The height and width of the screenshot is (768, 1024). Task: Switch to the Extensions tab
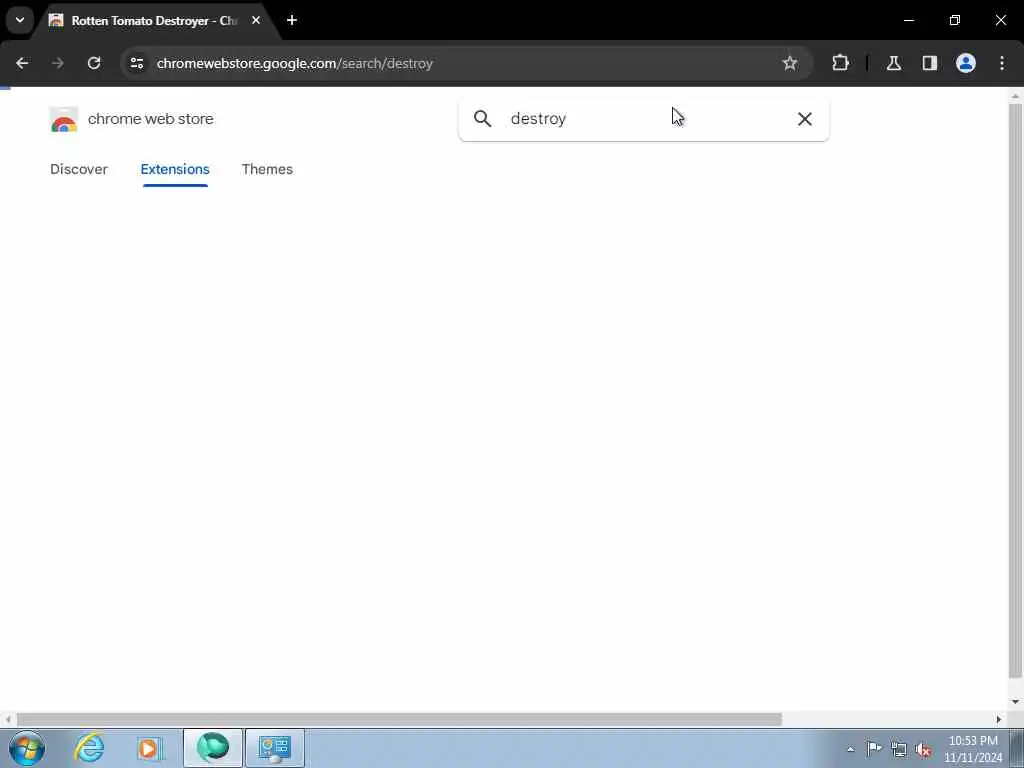(x=175, y=169)
